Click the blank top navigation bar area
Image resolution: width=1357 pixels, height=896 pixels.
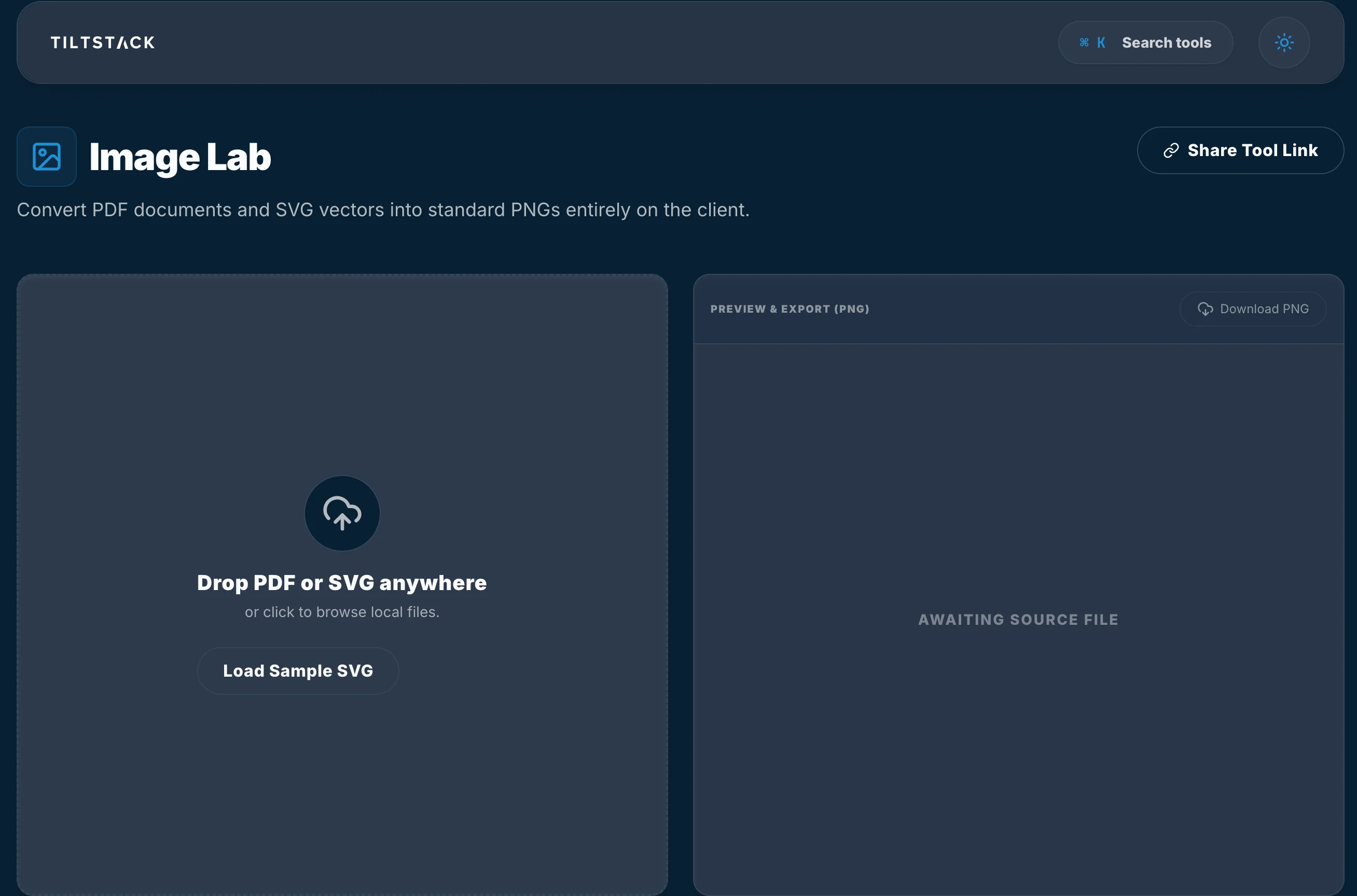(572, 43)
